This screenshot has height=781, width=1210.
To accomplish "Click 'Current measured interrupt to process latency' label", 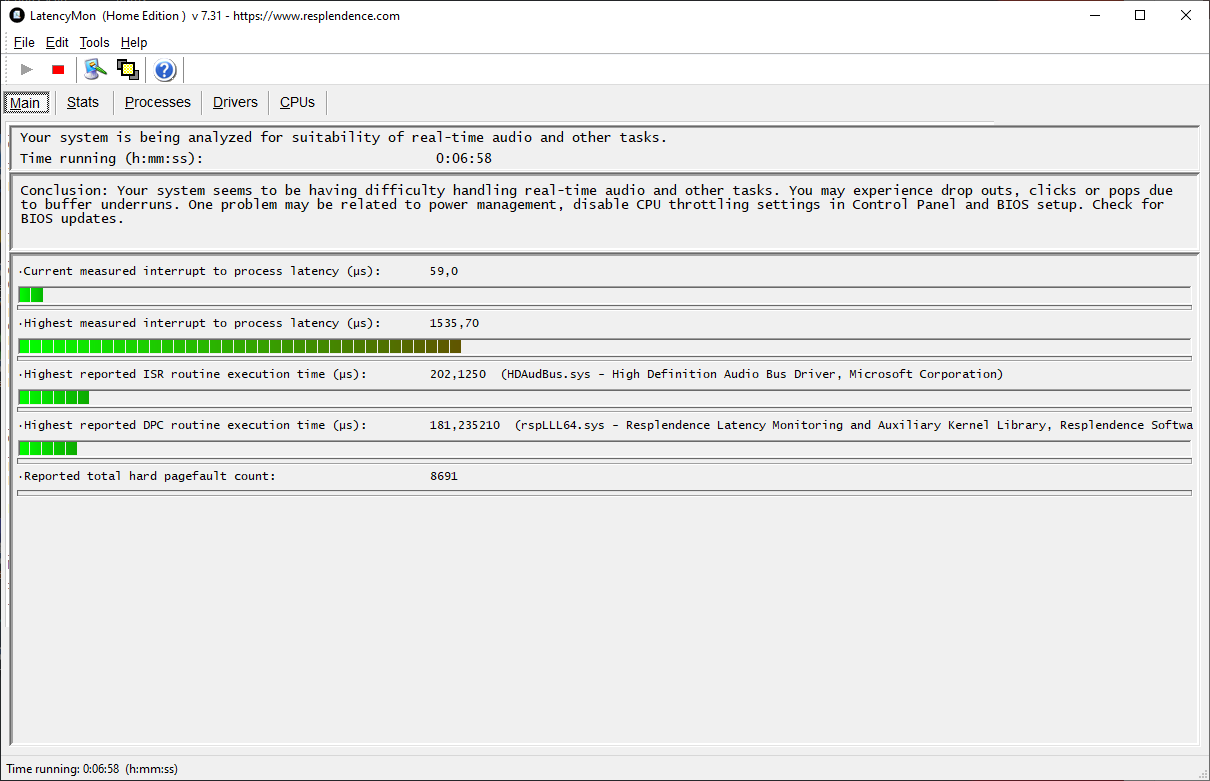I will pyautogui.click(x=201, y=271).
